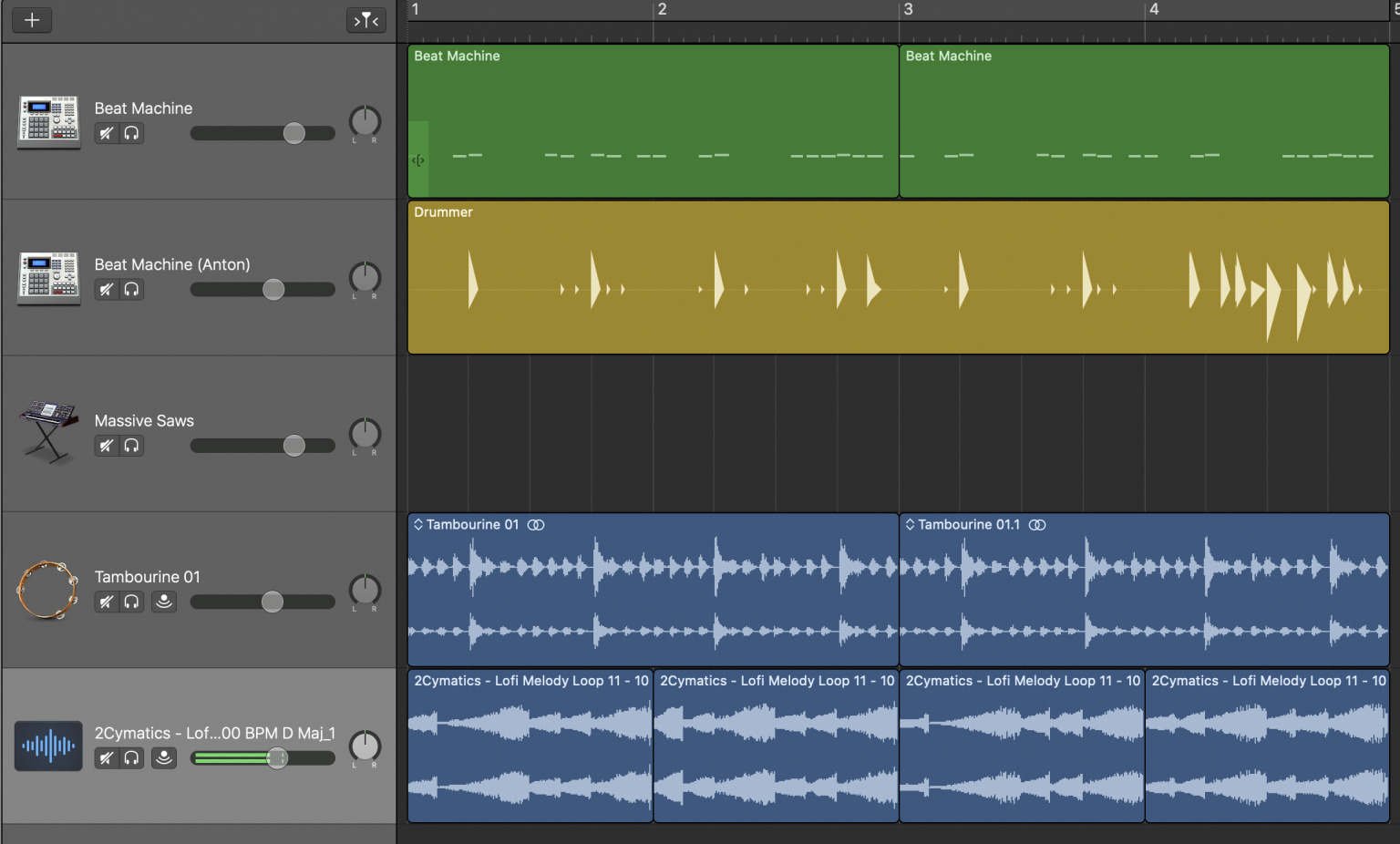
Task: Click the Add Track plus button
Action: [31, 19]
